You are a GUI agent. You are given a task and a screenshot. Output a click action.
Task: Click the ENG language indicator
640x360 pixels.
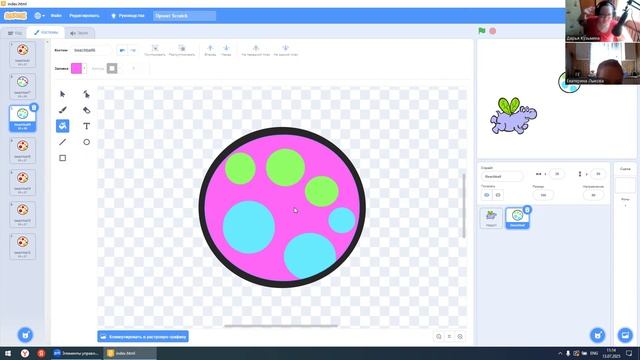pyautogui.click(x=594, y=353)
